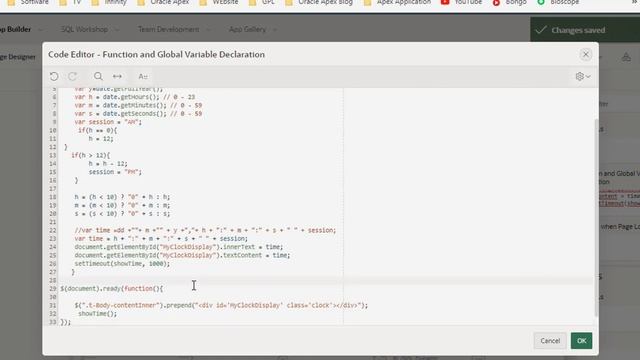Open the Apex Application bookmark folder
This screenshot has width=640, height=360.
[397, 2]
